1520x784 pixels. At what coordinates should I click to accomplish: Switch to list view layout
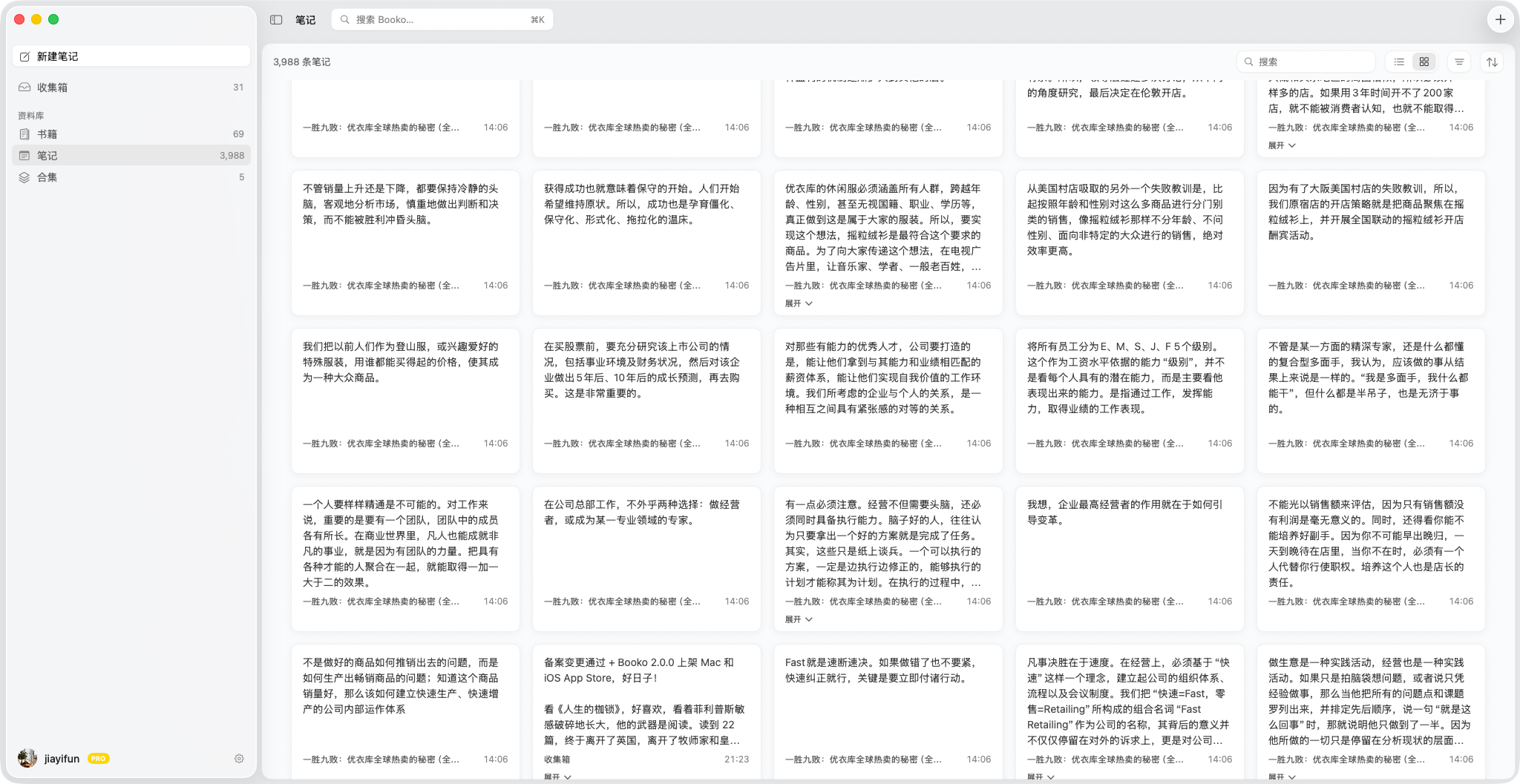pyautogui.click(x=1399, y=62)
